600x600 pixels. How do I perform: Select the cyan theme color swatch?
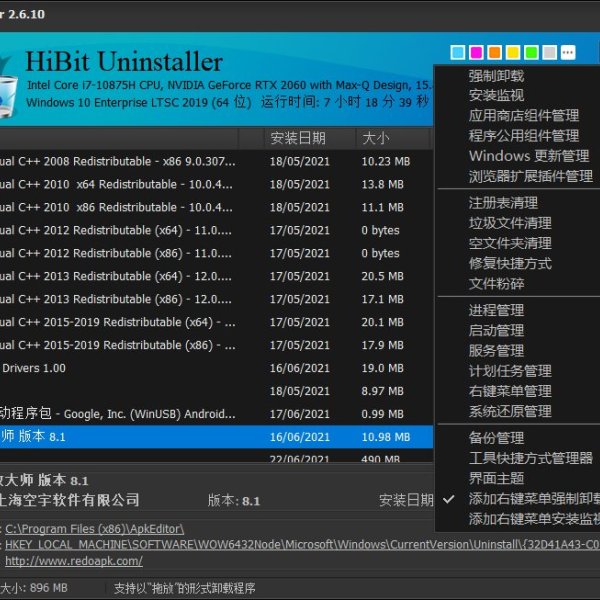(458, 52)
